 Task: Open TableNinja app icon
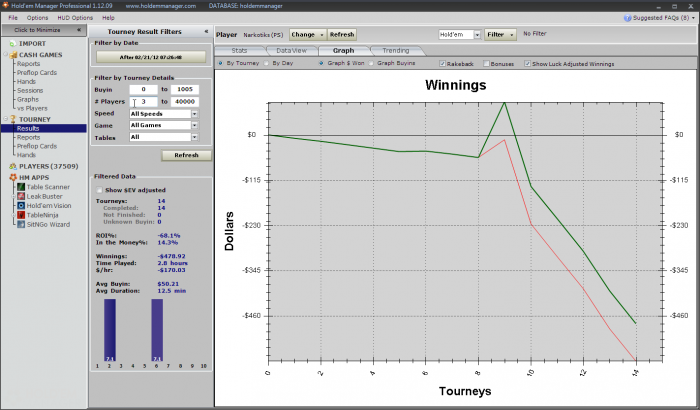pyautogui.click(x=21, y=215)
